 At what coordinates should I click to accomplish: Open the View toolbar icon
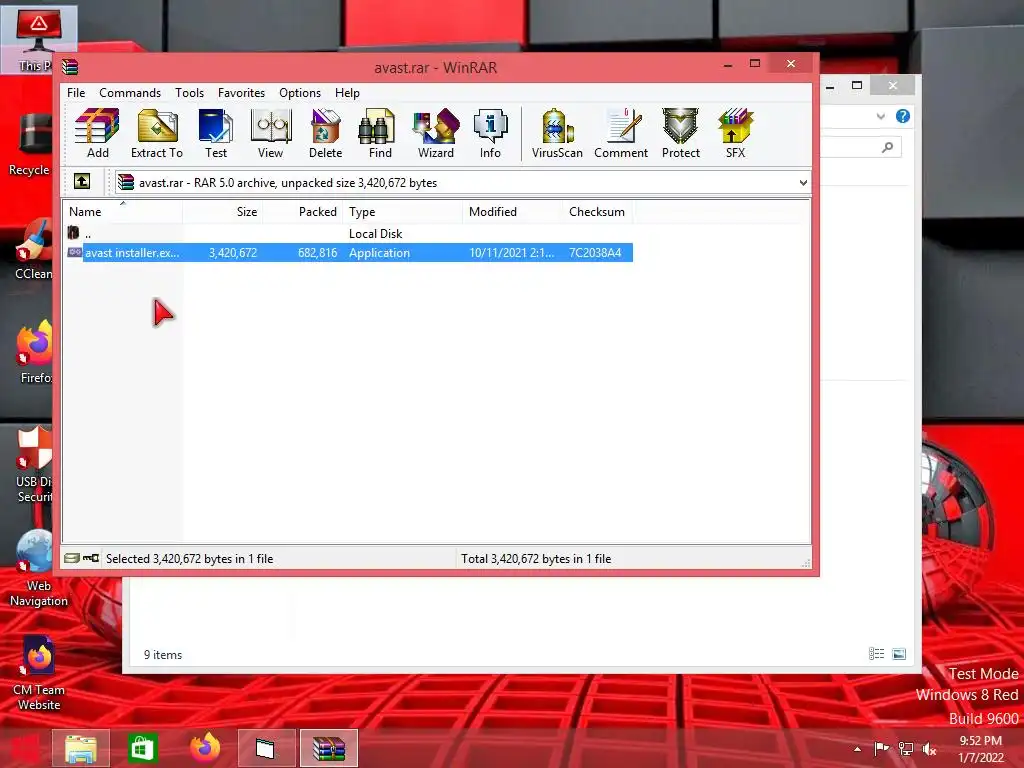tap(270, 134)
